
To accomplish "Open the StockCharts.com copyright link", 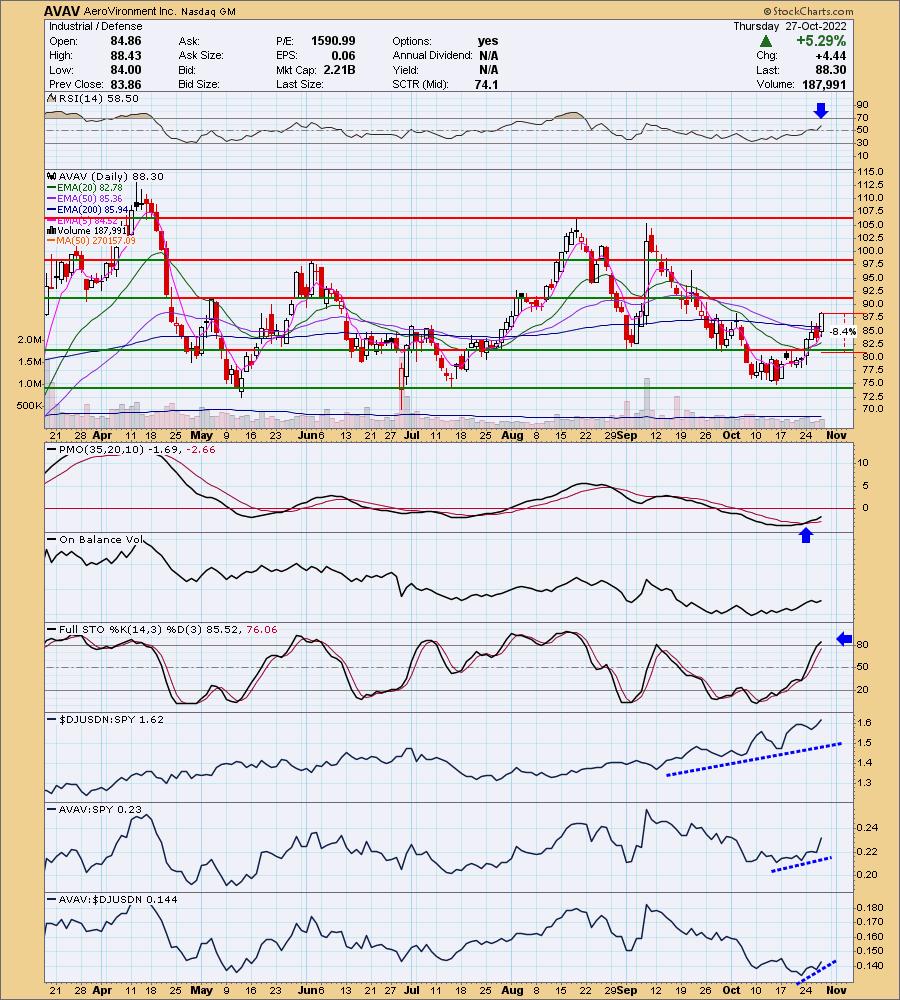I will [x=808, y=11].
